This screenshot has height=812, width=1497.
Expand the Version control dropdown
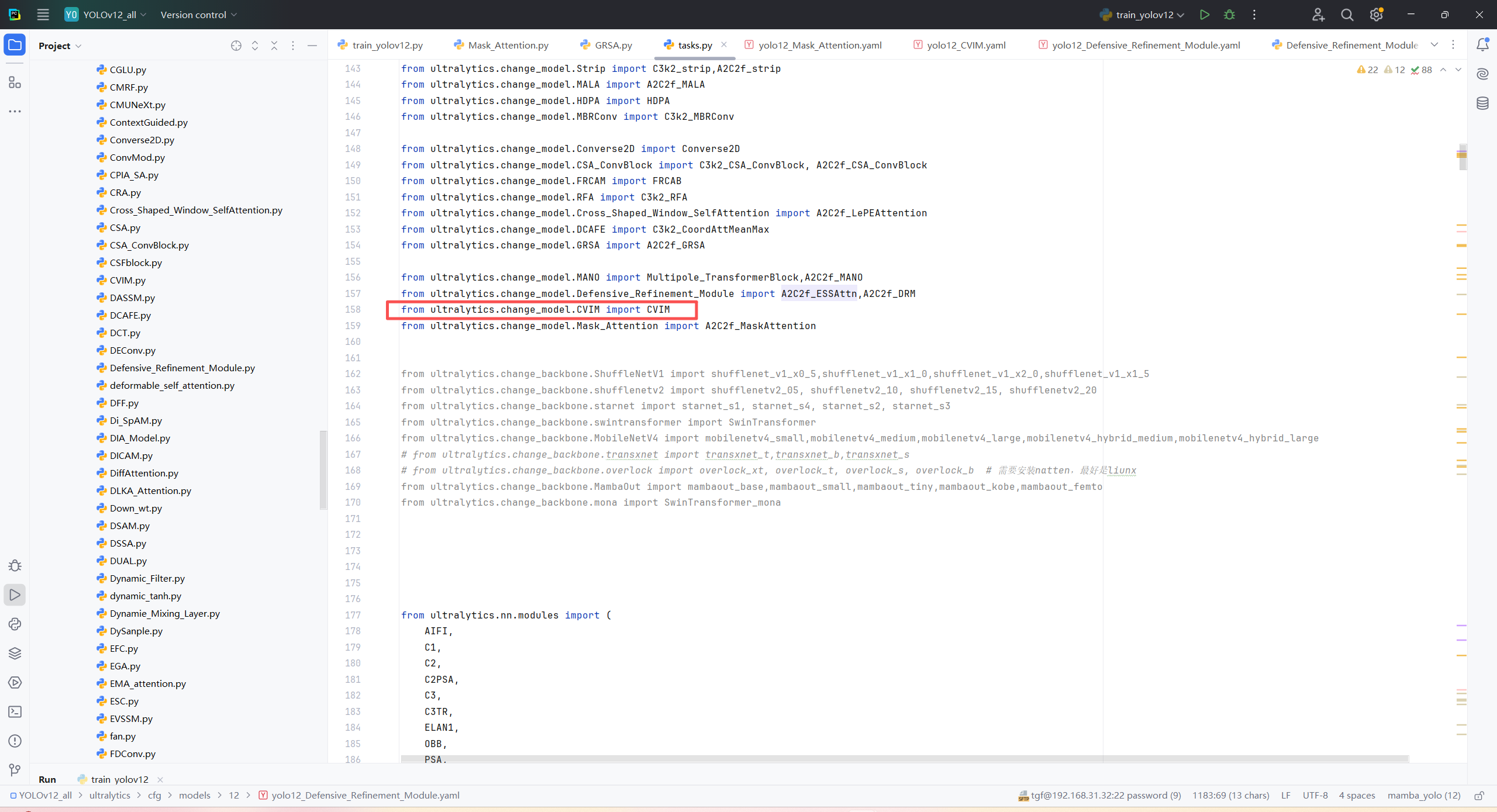tap(199, 15)
